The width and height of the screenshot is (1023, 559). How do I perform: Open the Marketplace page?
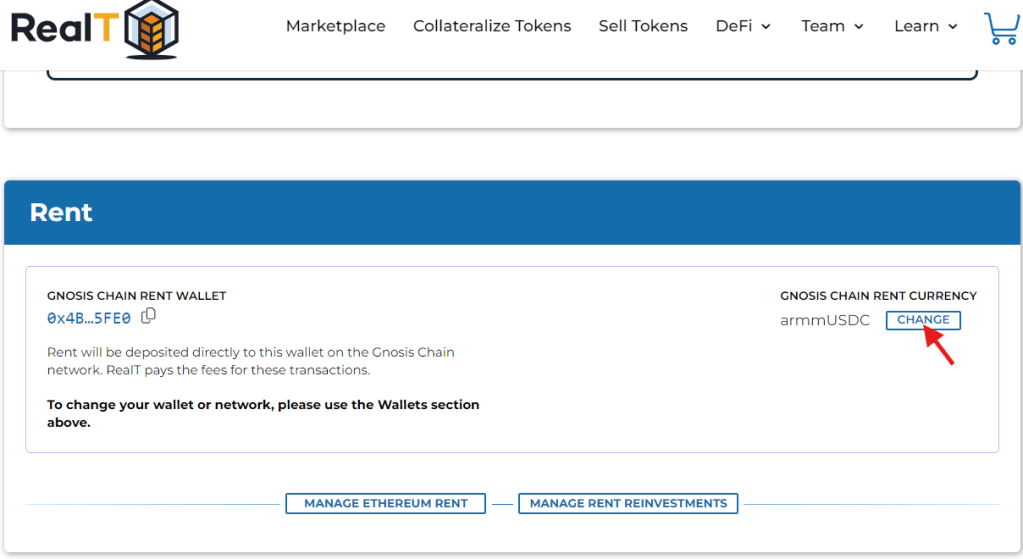point(335,26)
